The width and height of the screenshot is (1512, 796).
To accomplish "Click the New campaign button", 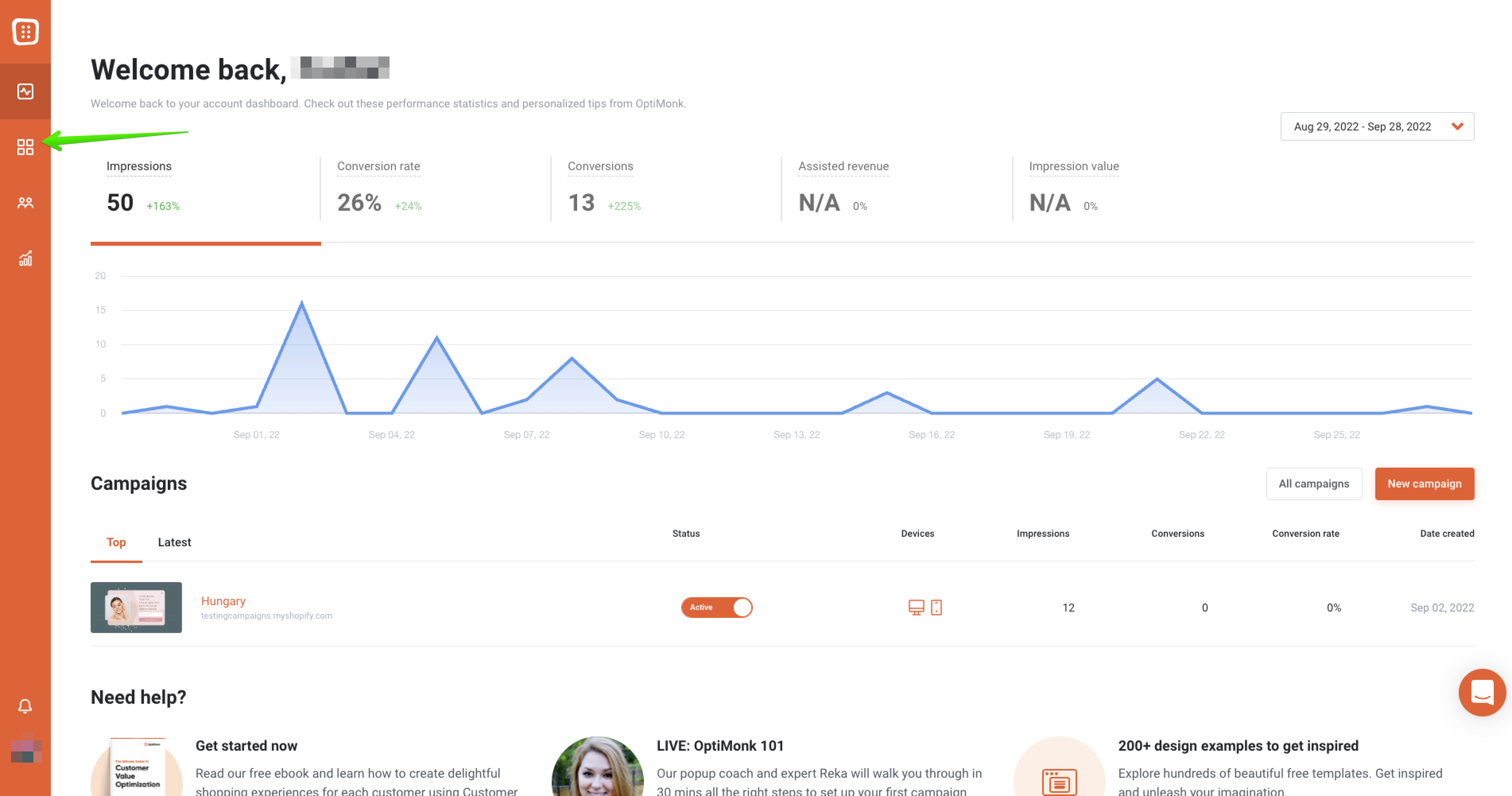I will [1424, 484].
